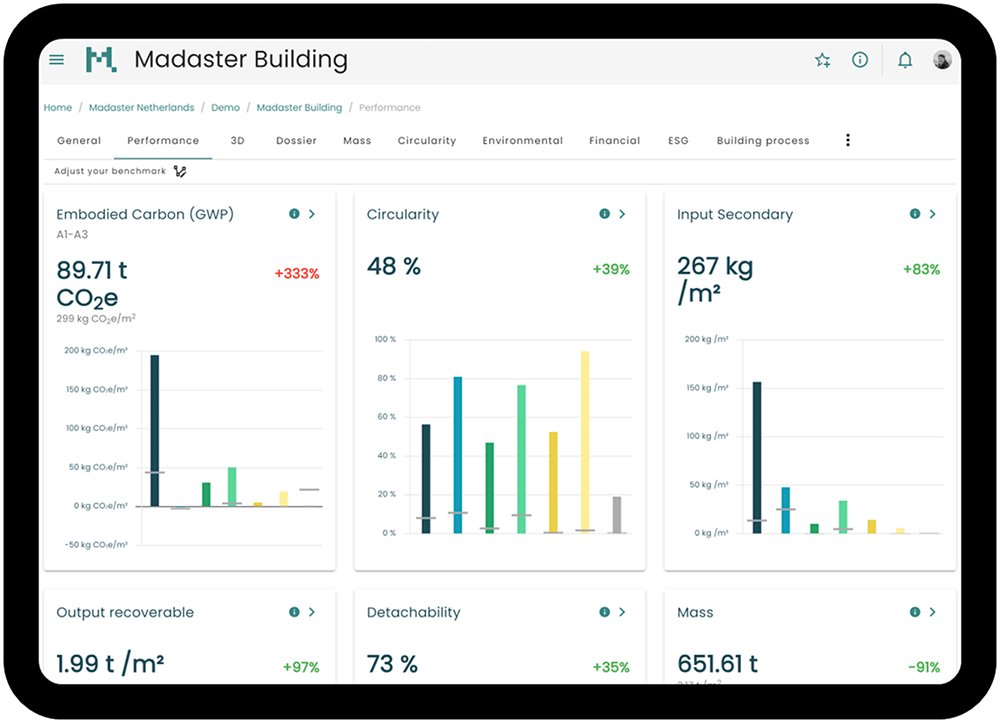This screenshot has width=1000, height=723.
Task: Open the more tabs three-dot menu
Action: 848,141
